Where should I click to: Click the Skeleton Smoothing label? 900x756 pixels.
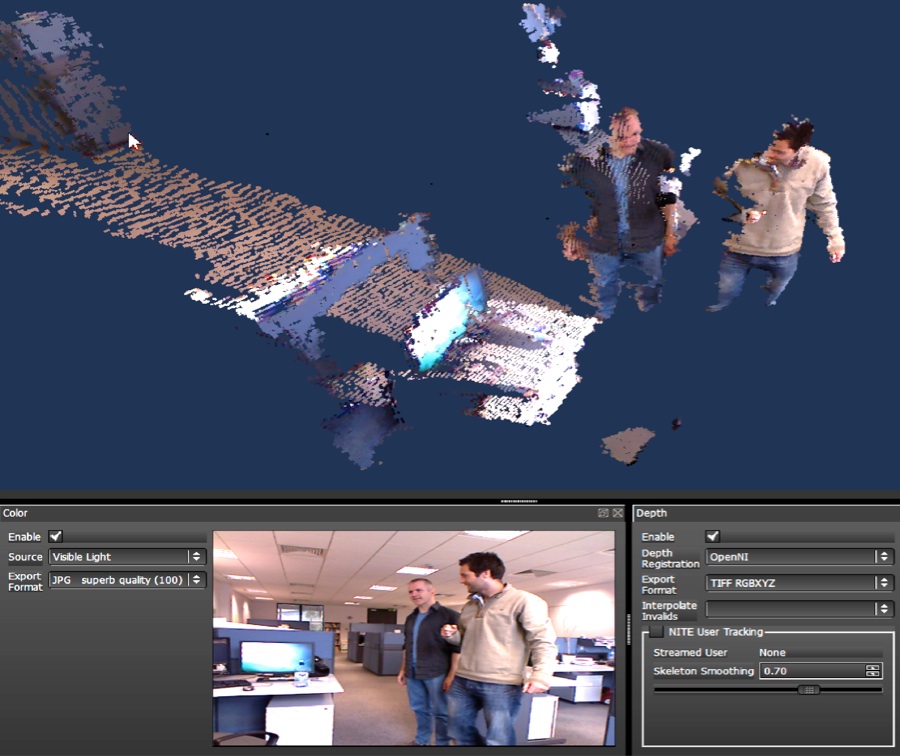tap(704, 670)
